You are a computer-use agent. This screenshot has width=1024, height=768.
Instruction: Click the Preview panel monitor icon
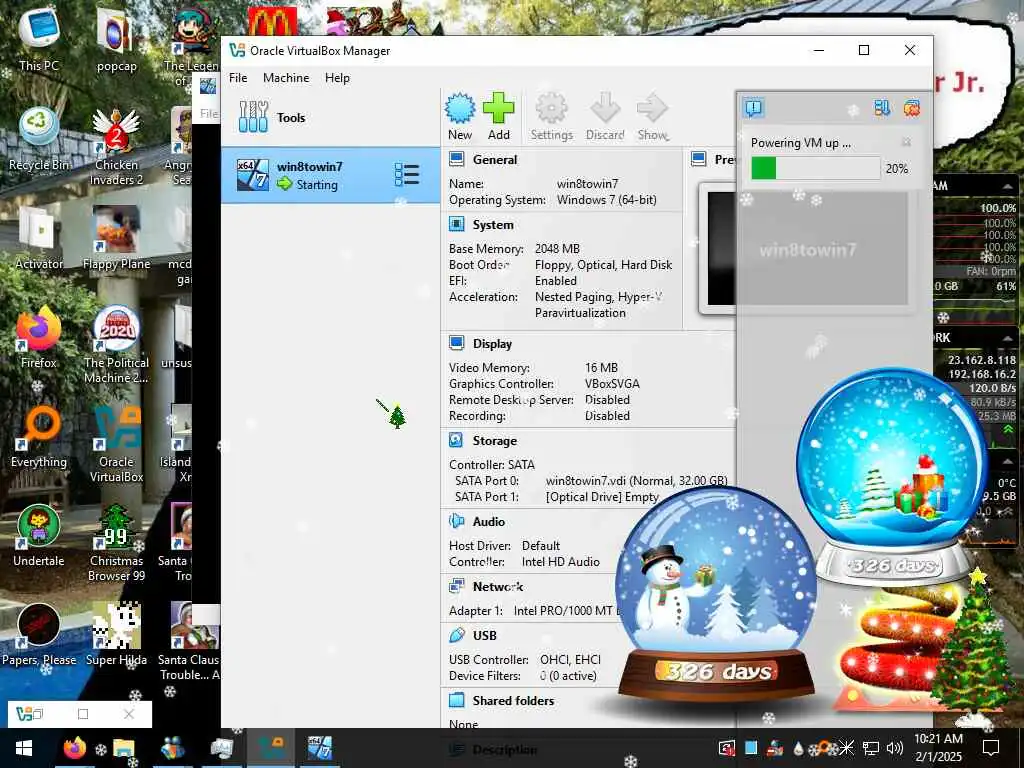[699, 159]
